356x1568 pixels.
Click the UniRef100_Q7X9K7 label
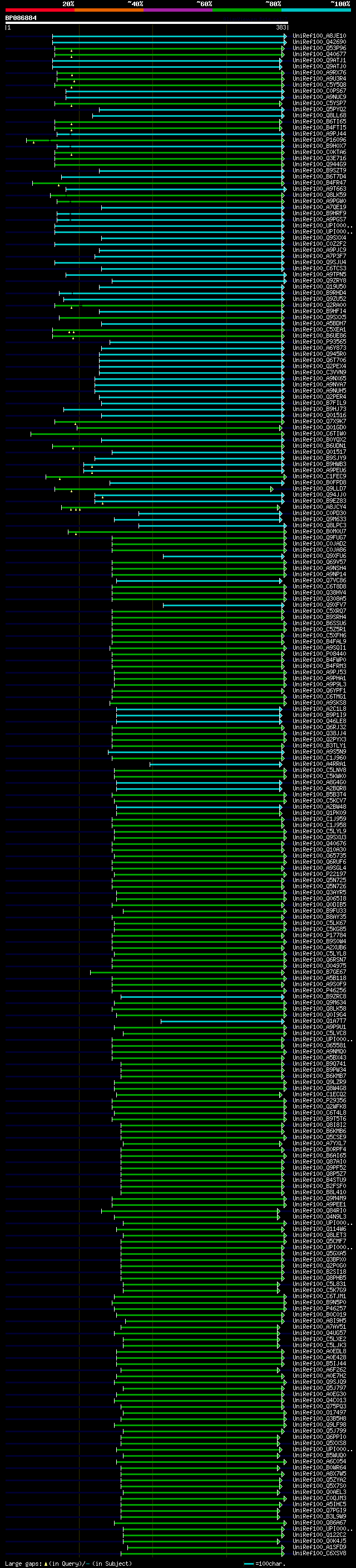point(319,422)
